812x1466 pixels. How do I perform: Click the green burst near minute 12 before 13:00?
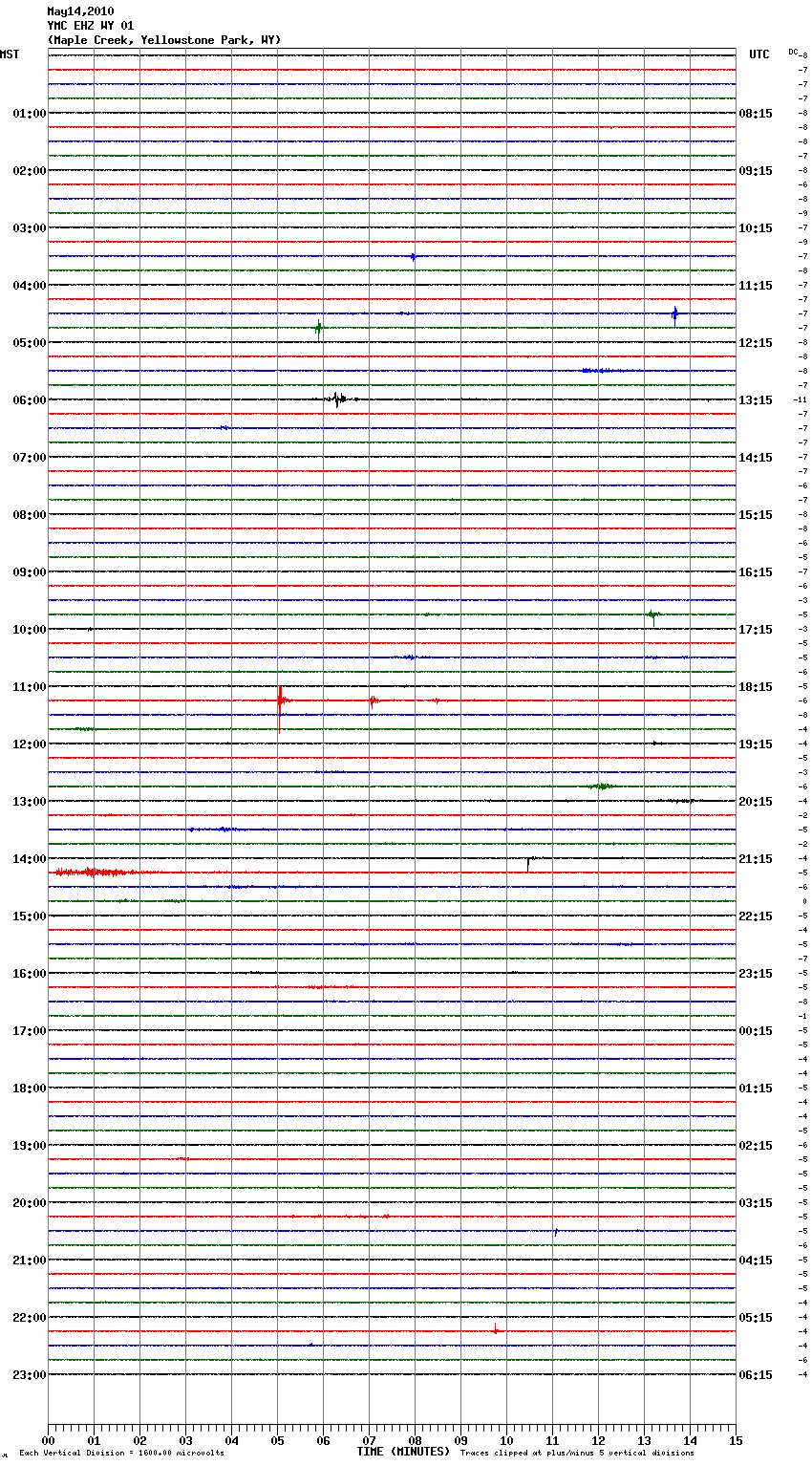(601, 786)
